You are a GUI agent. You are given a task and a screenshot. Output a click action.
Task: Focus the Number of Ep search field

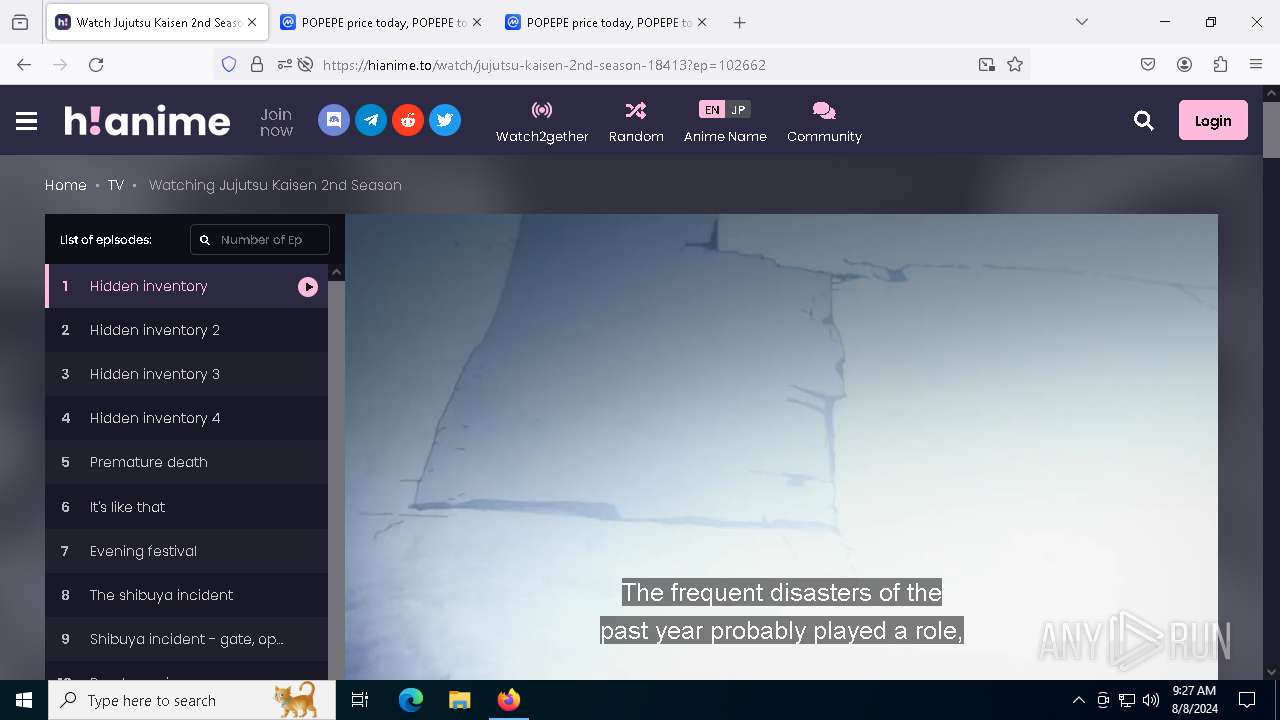[x=260, y=240]
